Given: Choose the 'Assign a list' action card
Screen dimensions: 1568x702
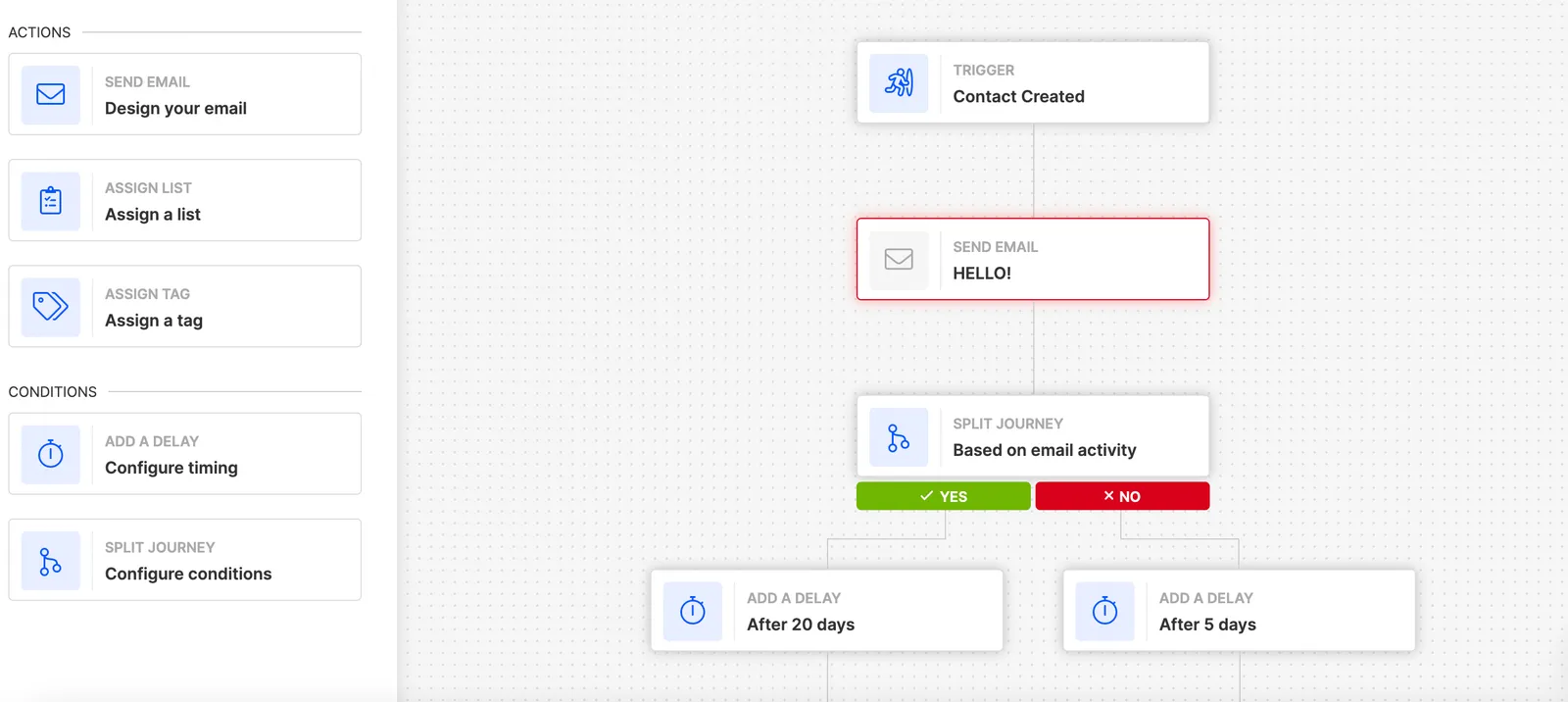Looking at the screenshot, I should click(185, 200).
